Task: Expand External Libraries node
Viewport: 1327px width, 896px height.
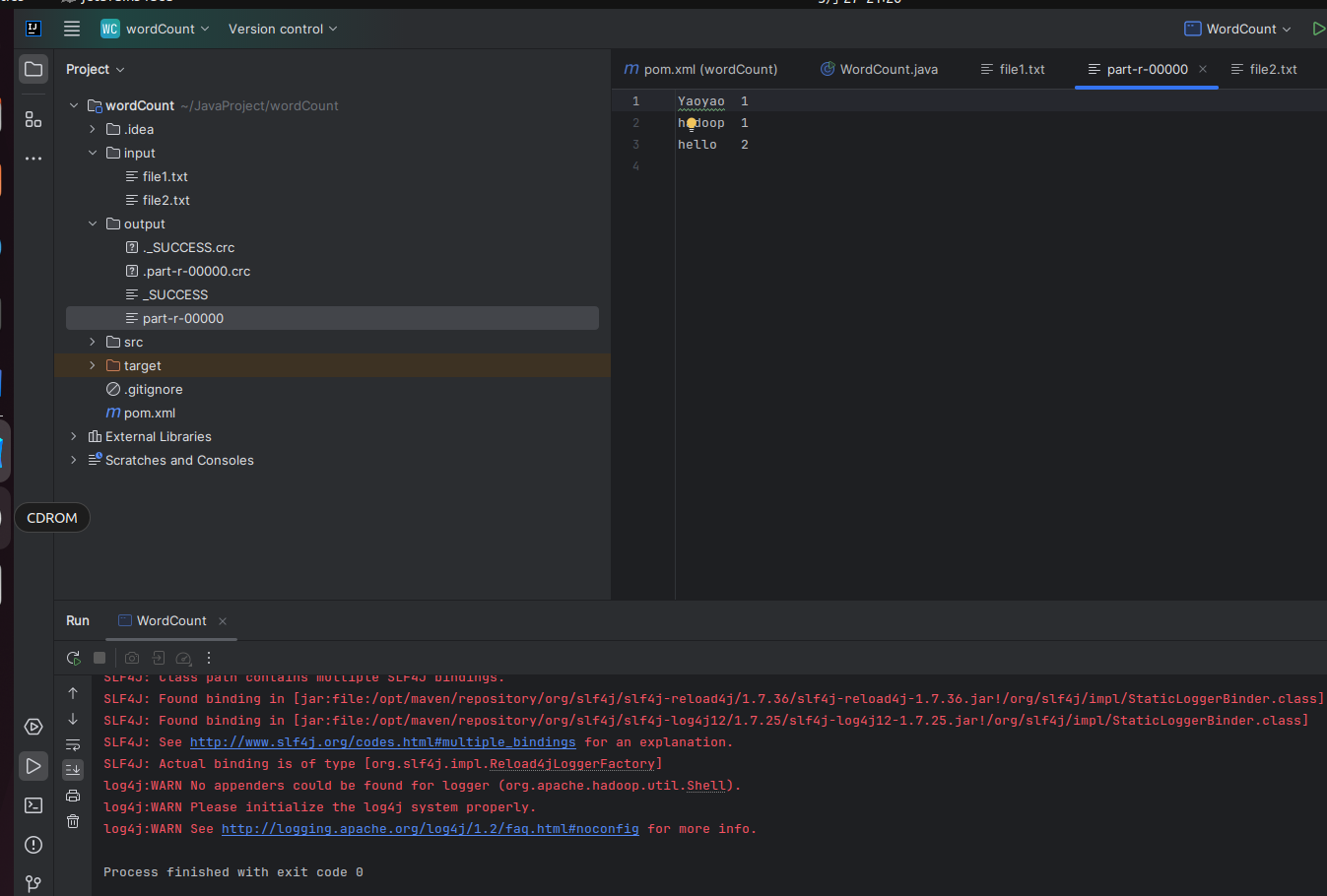Action: pyautogui.click(x=74, y=436)
